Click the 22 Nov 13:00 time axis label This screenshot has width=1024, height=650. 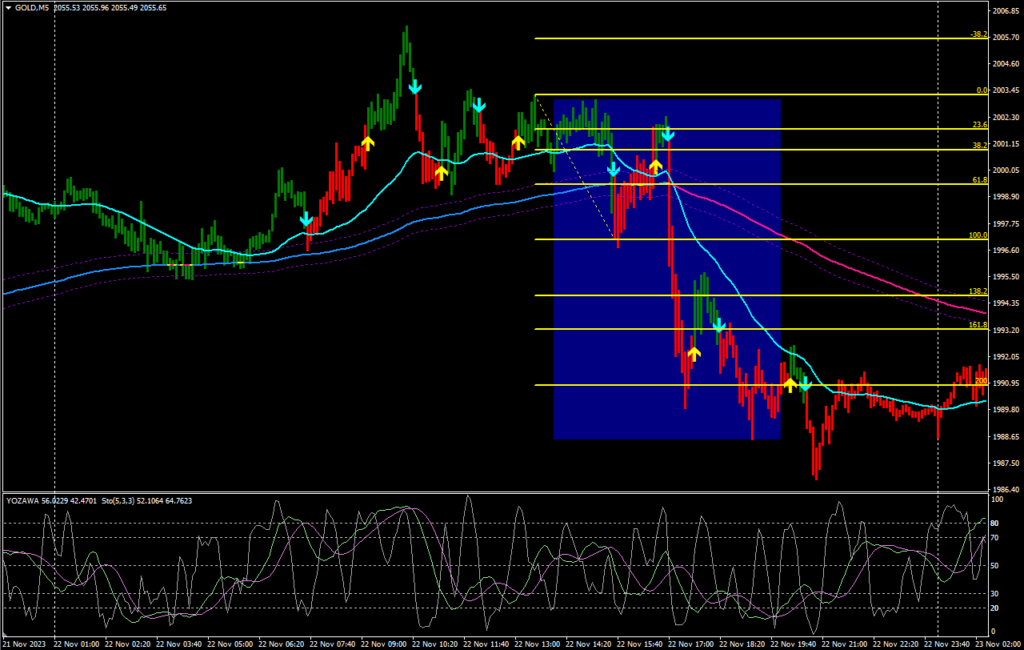(538, 643)
